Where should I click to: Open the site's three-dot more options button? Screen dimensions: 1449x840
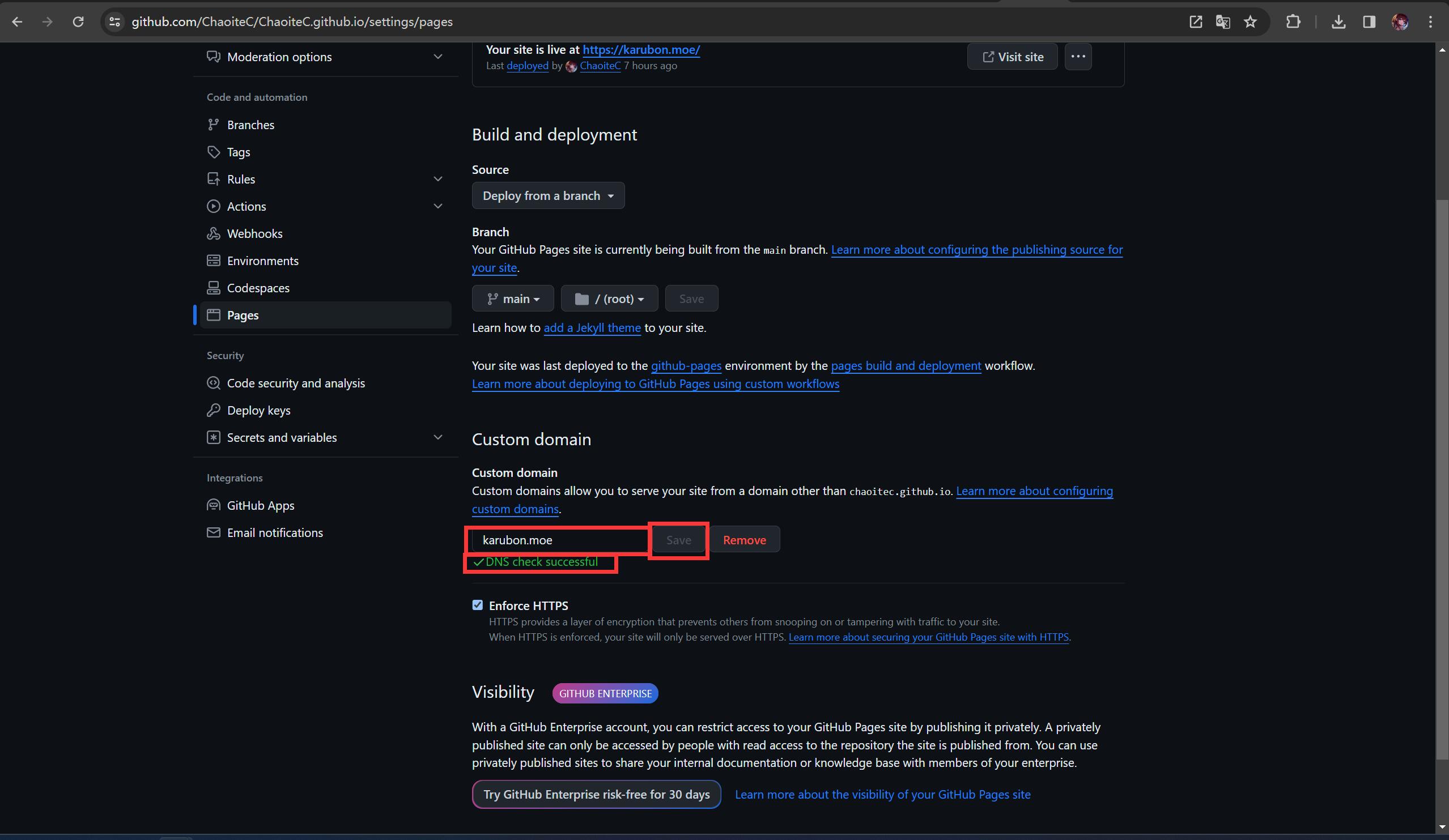pos(1078,56)
